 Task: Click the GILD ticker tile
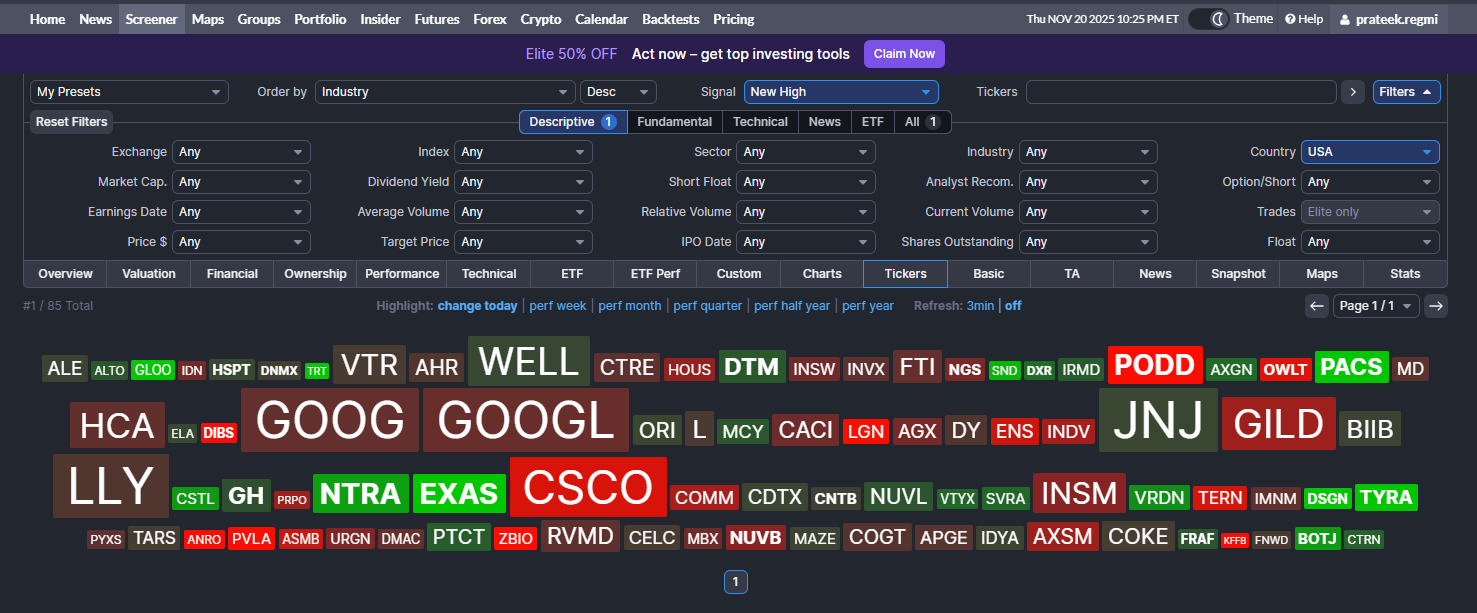point(1279,424)
